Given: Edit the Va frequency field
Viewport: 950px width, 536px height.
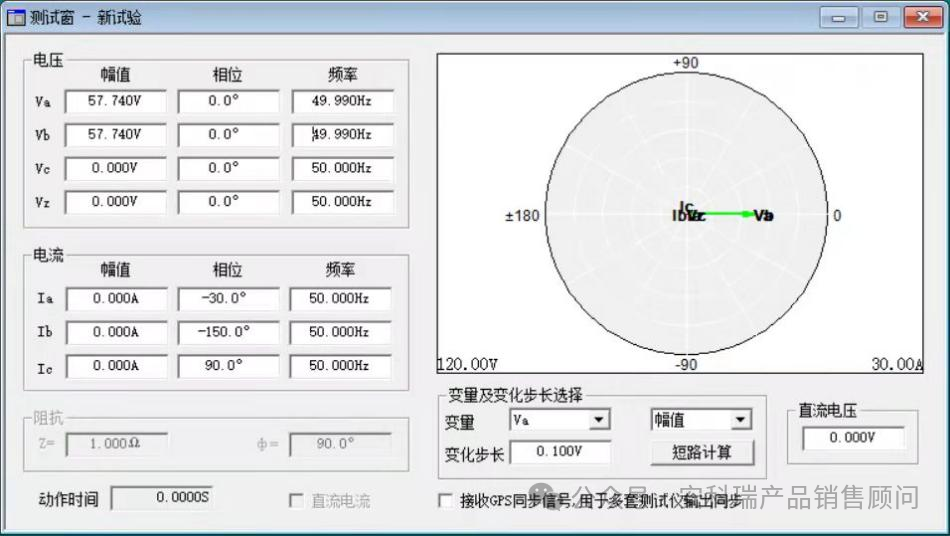Looking at the screenshot, I should click(x=342, y=101).
